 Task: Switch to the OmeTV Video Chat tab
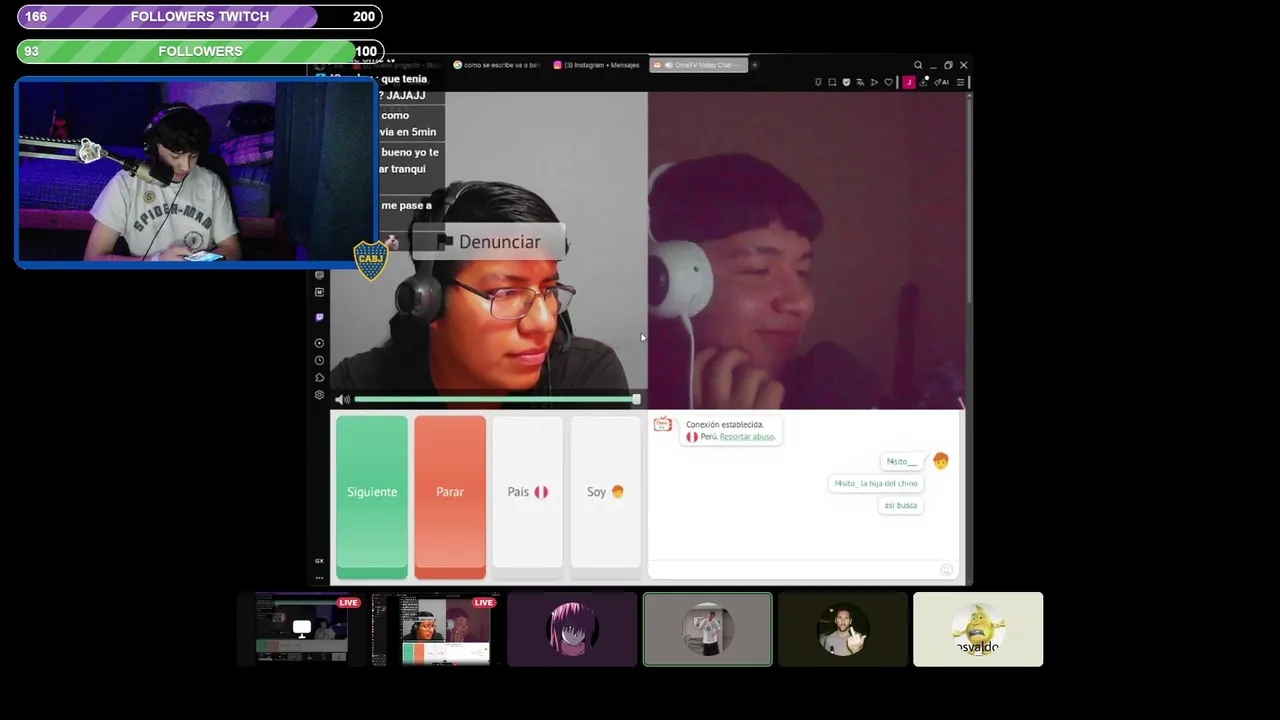pos(698,65)
